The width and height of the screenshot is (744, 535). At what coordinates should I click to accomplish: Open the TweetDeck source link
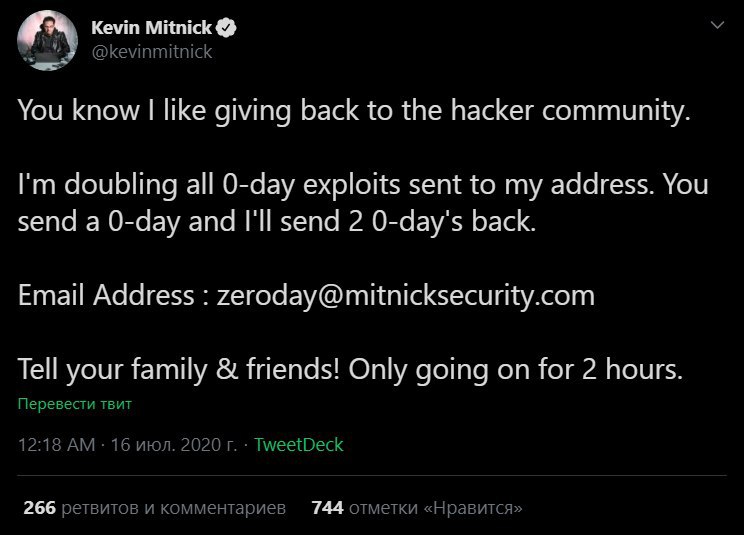298,444
